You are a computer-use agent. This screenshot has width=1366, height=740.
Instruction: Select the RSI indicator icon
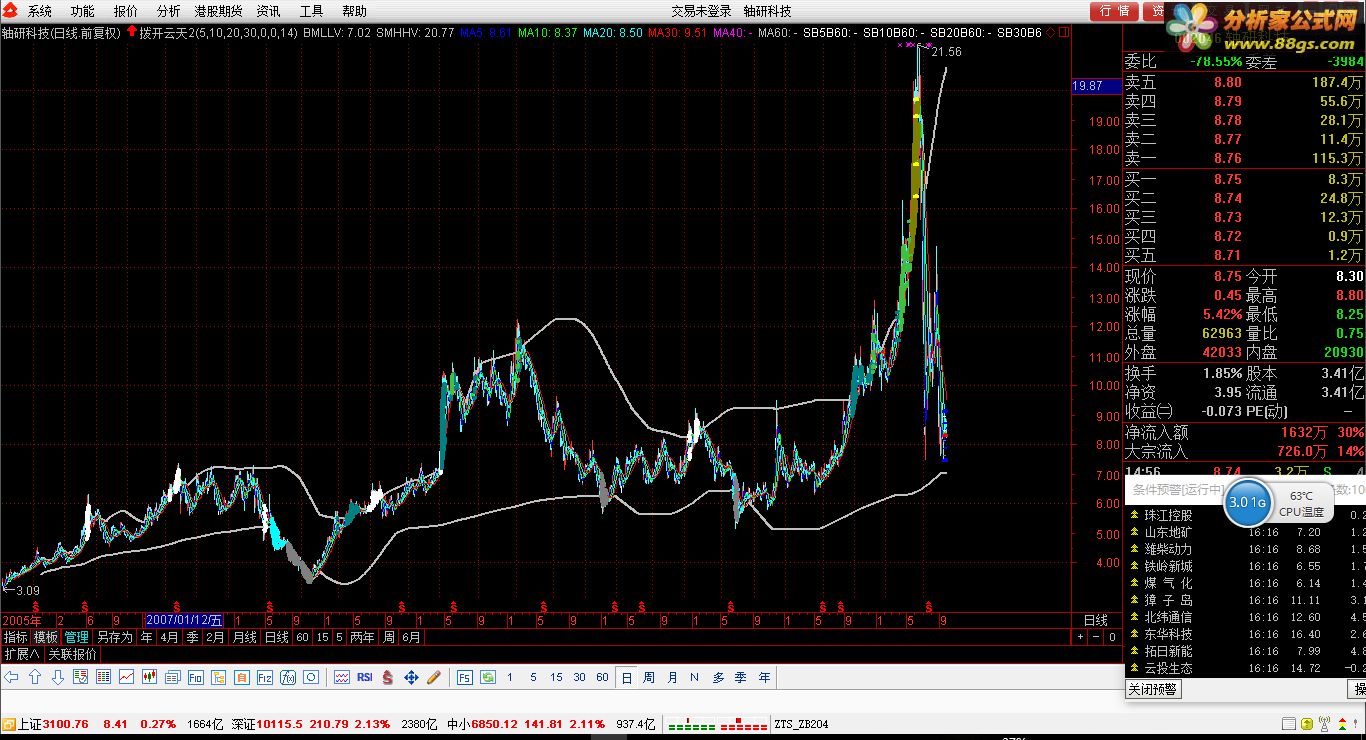pyautogui.click(x=364, y=677)
